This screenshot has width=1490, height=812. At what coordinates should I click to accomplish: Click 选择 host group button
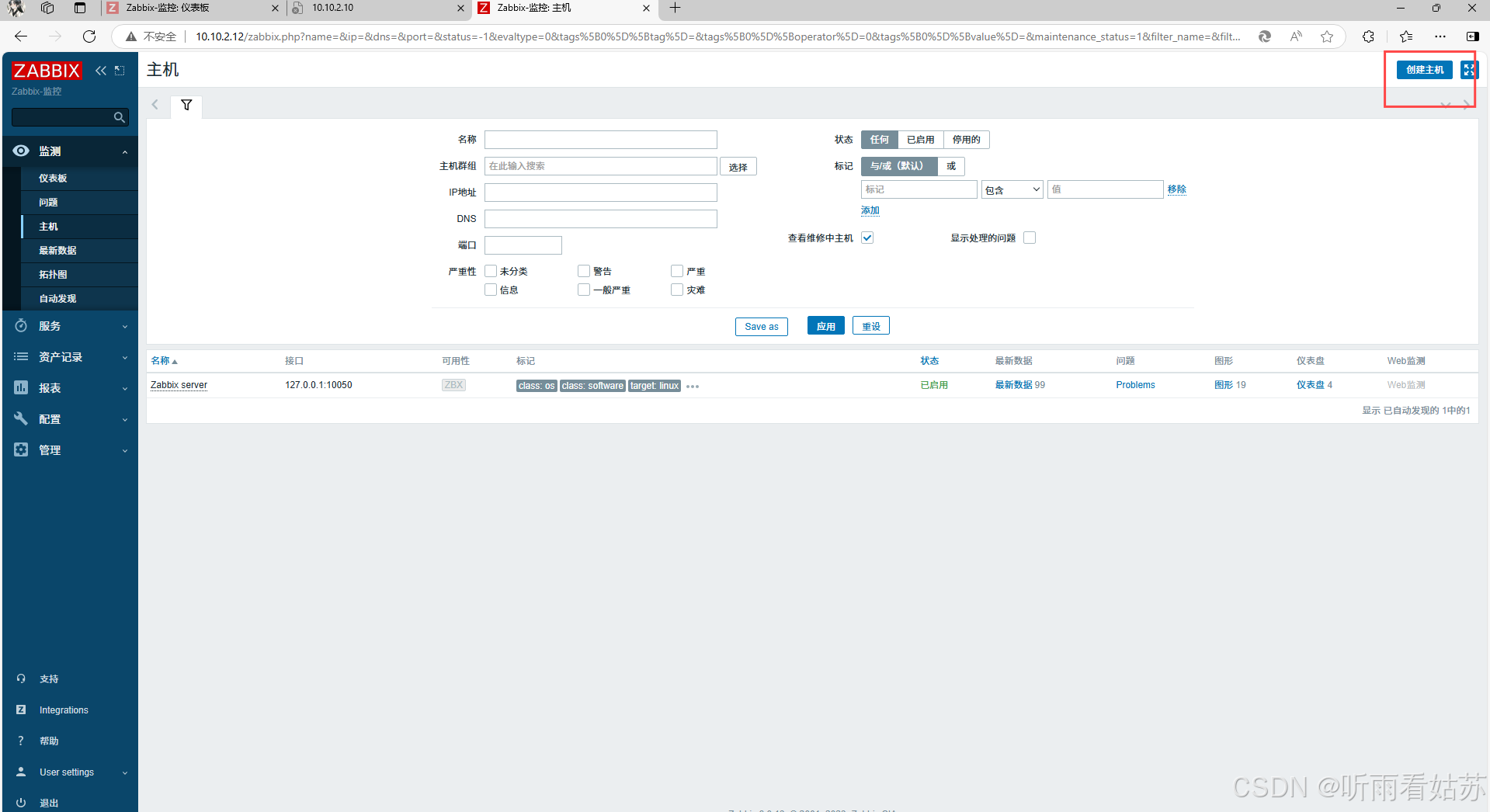coord(738,167)
